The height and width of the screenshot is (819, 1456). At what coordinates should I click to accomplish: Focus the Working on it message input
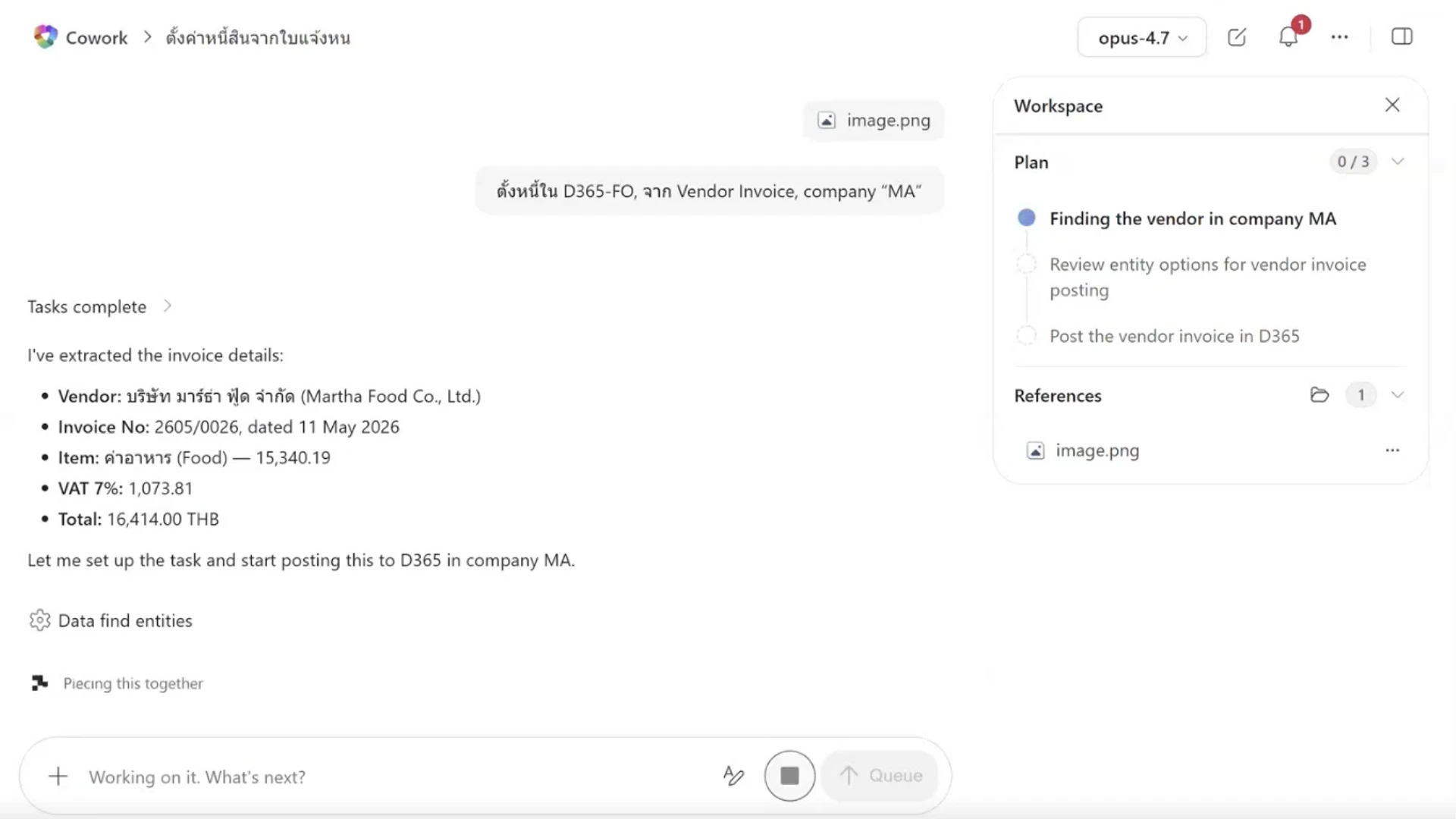click(394, 777)
